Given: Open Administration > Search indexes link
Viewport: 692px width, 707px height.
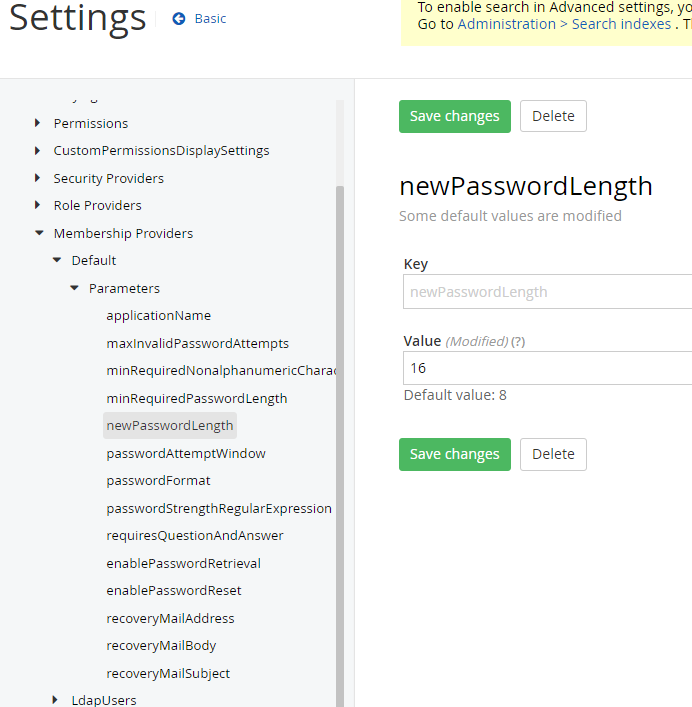Looking at the screenshot, I should [564, 24].
